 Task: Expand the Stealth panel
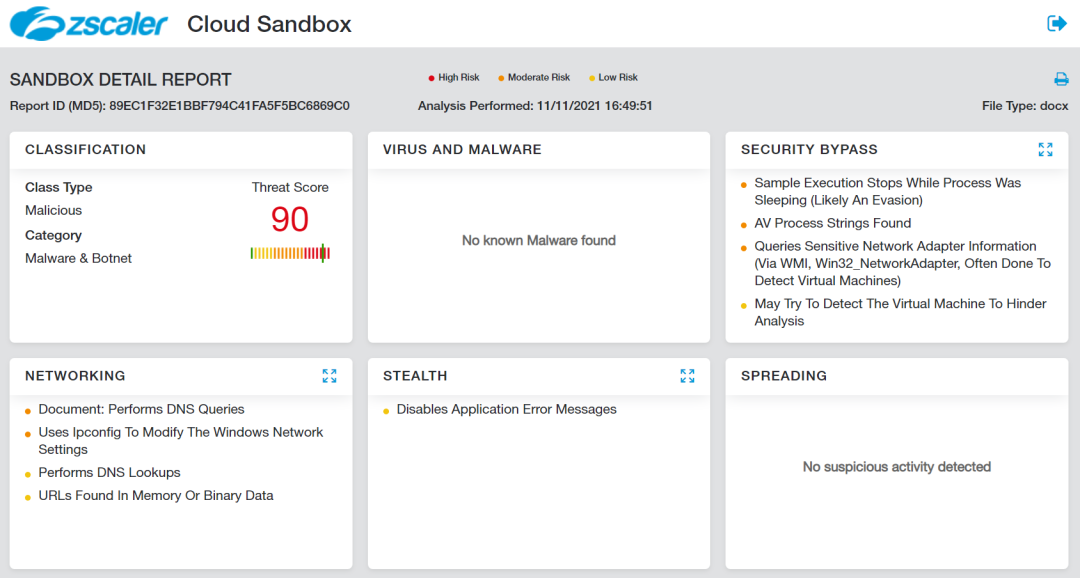click(687, 376)
